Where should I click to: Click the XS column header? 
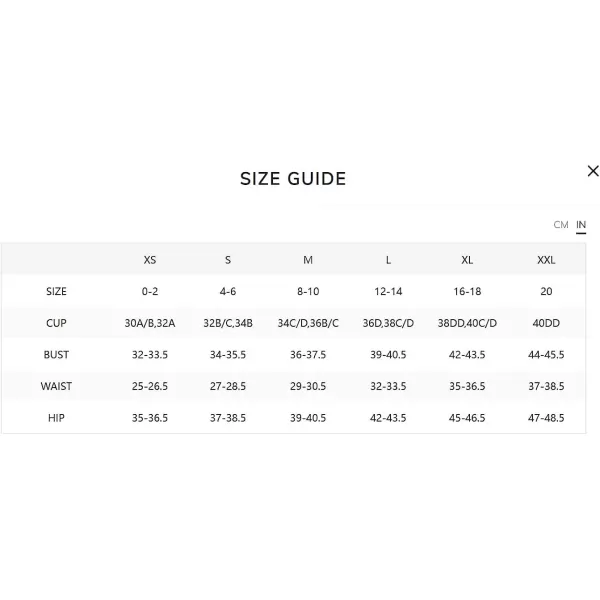point(150,260)
